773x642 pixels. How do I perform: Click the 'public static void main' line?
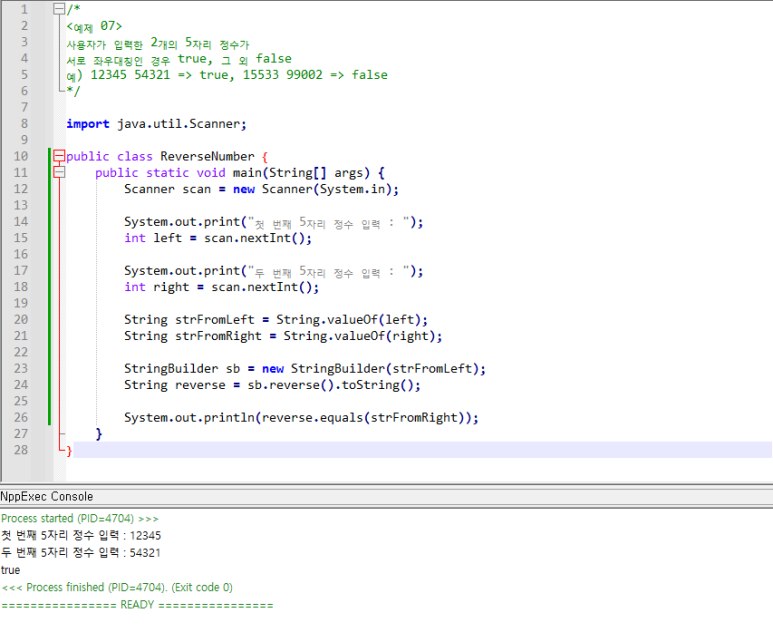pyautogui.click(x=240, y=173)
